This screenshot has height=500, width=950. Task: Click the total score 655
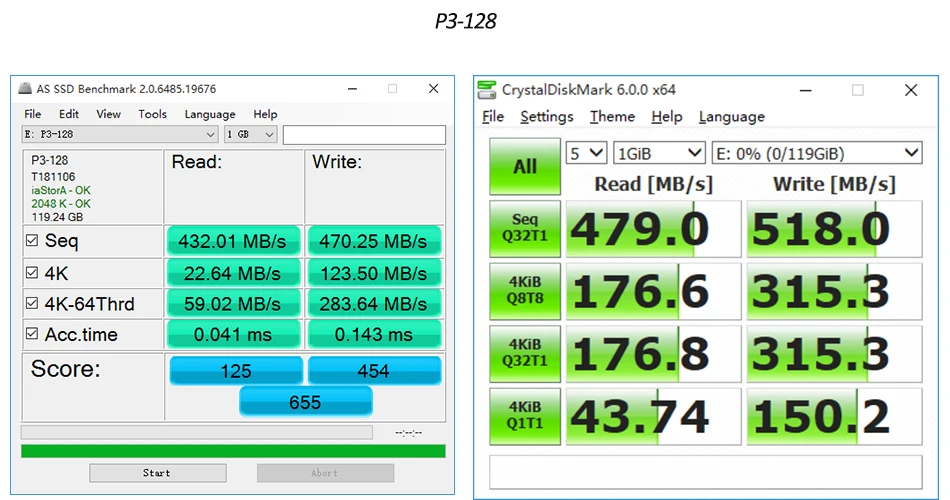pos(305,402)
